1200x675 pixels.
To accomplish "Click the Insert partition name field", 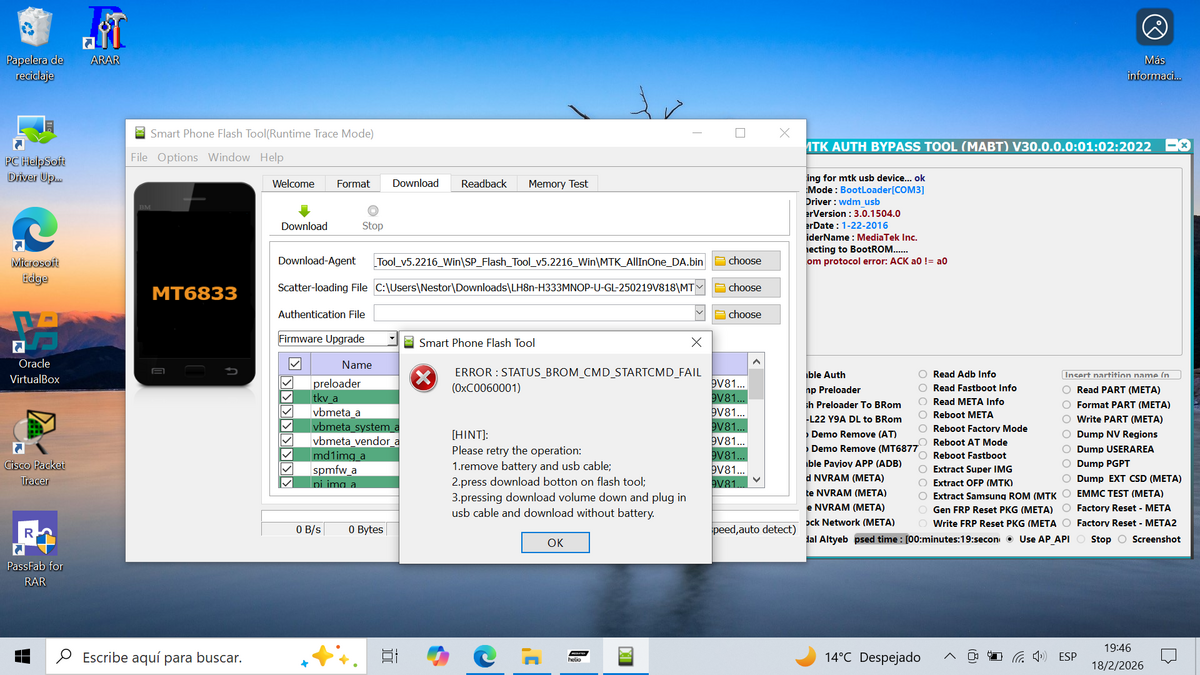I will 1121,375.
